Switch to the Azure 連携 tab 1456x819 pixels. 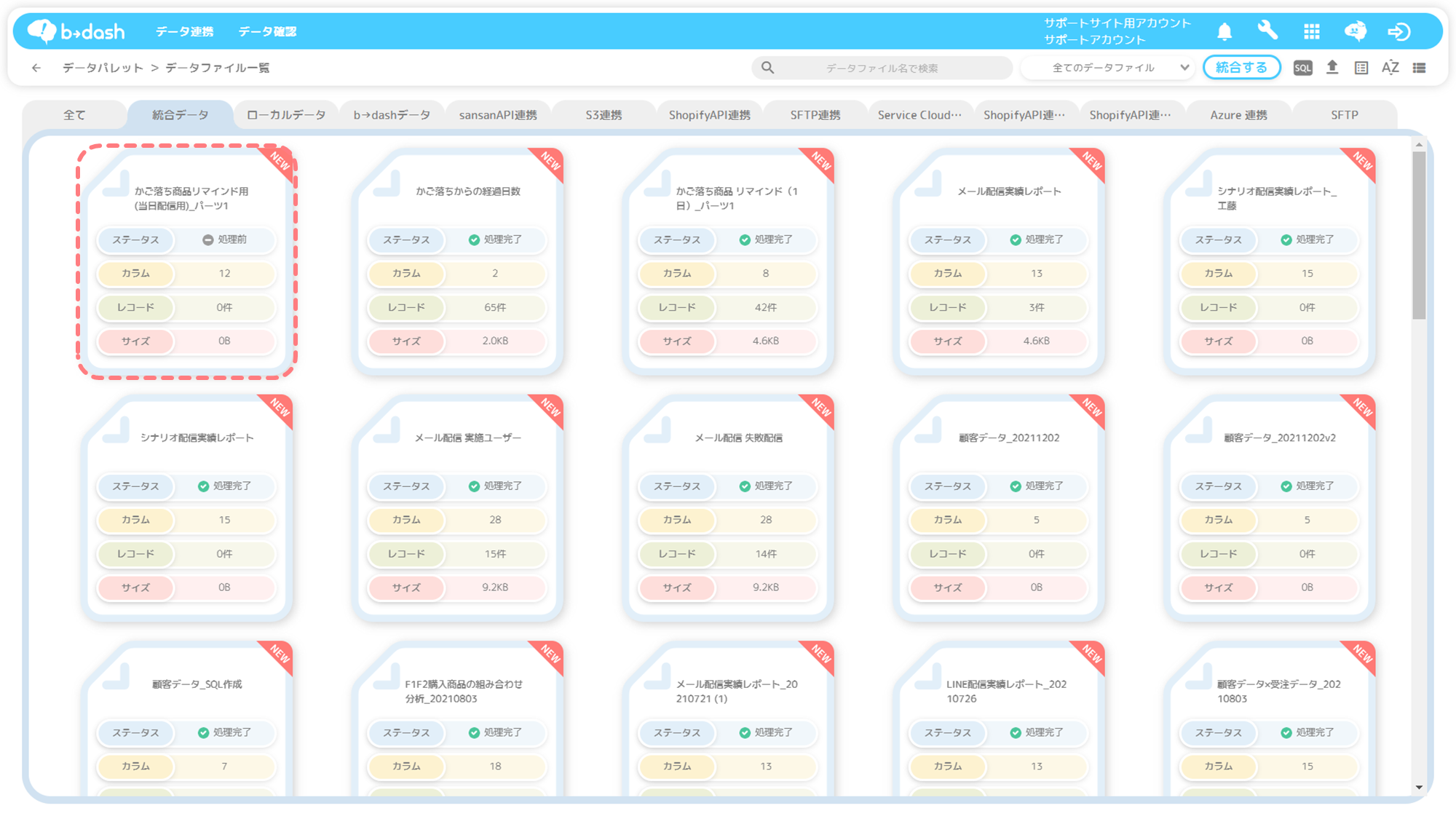[x=1238, y=115]
